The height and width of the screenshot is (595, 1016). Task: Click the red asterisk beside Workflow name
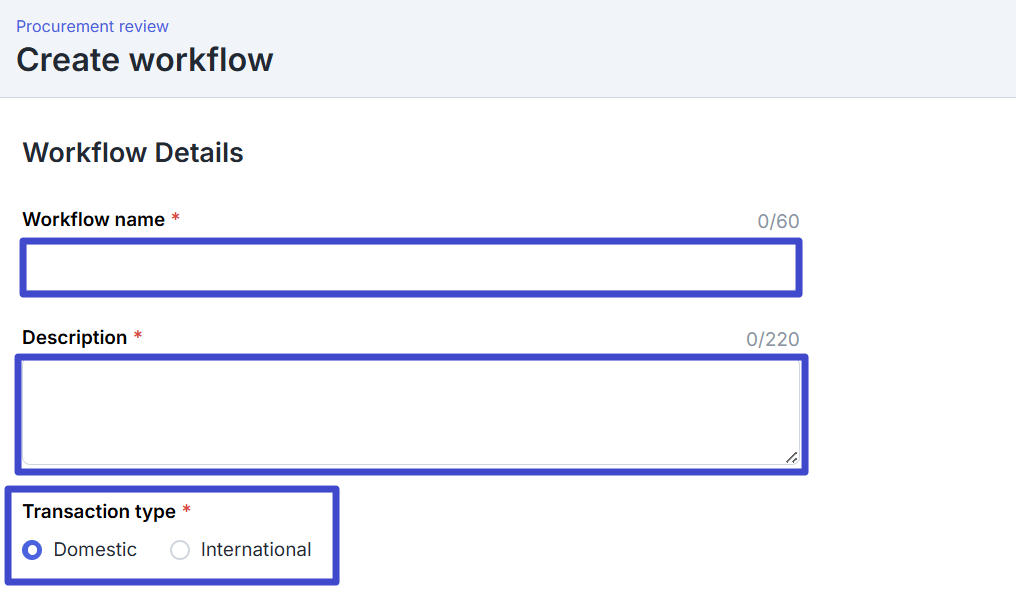tap(176, 219)
